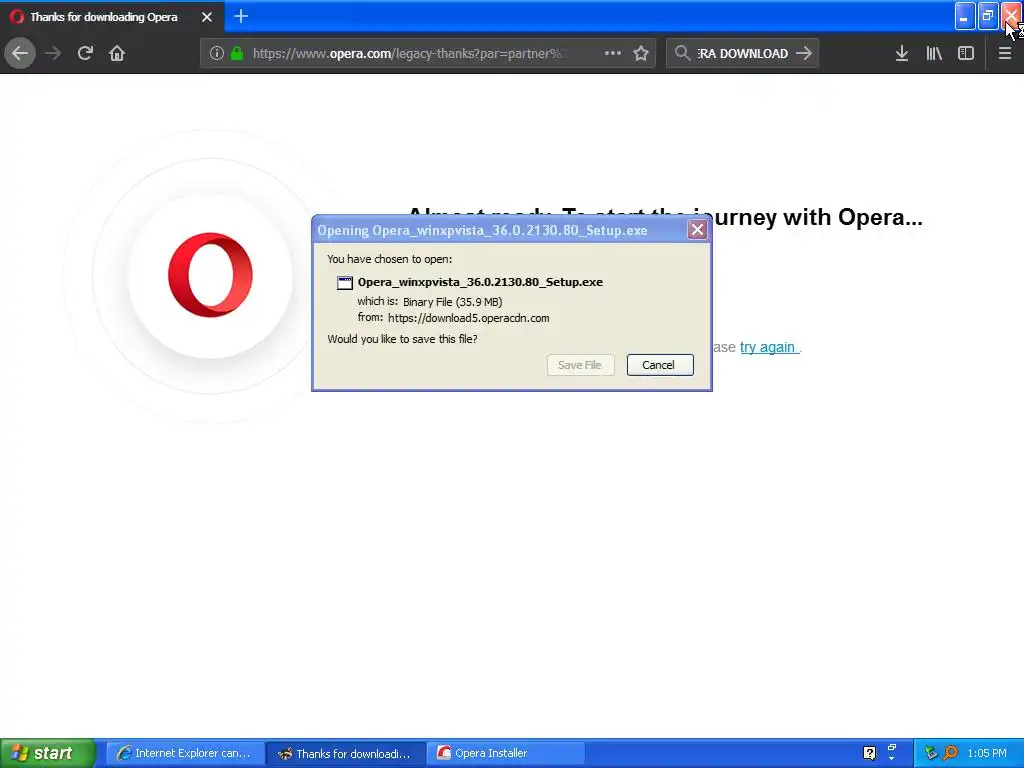Switch to Internet Explorer taskbar window
This screenshot has height=768, width=1024.
(185, 753)
